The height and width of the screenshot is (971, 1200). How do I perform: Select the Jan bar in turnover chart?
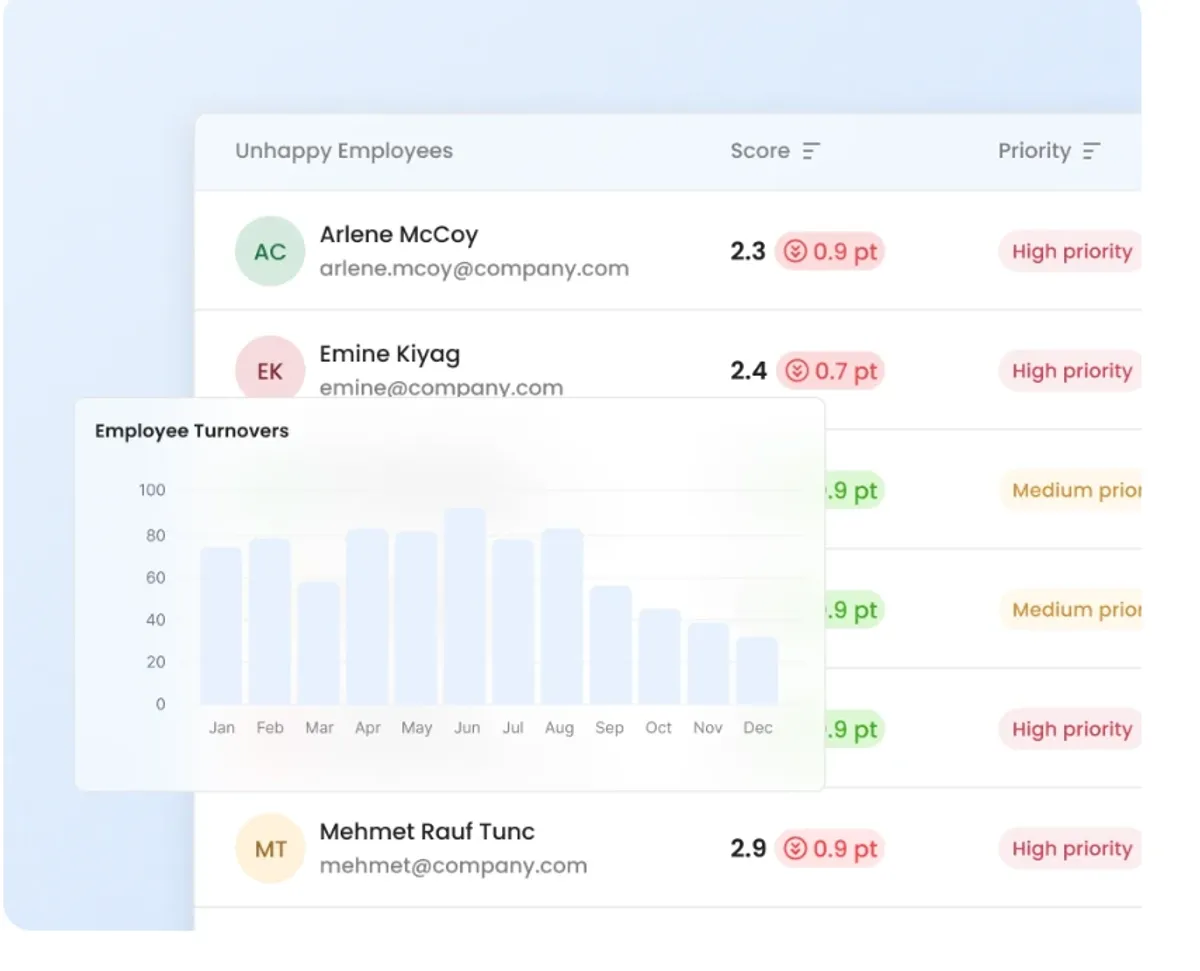click(x=222, y=626)
